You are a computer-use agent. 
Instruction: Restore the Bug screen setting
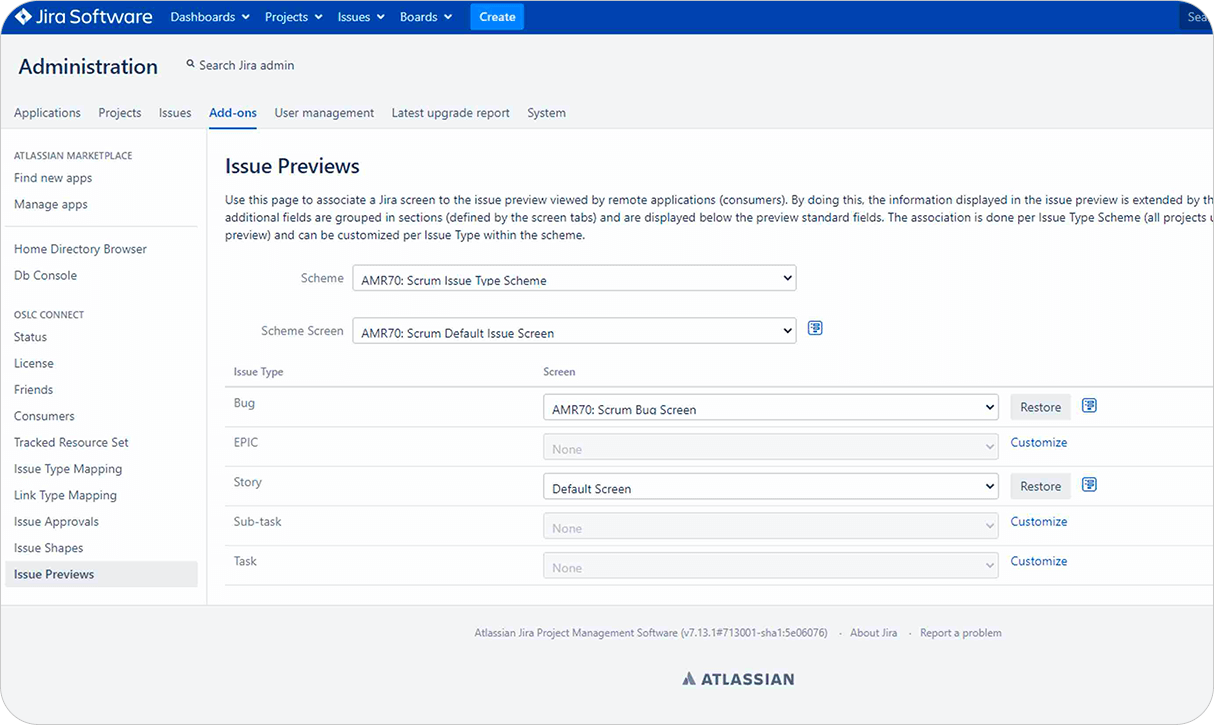[1040, 407]
